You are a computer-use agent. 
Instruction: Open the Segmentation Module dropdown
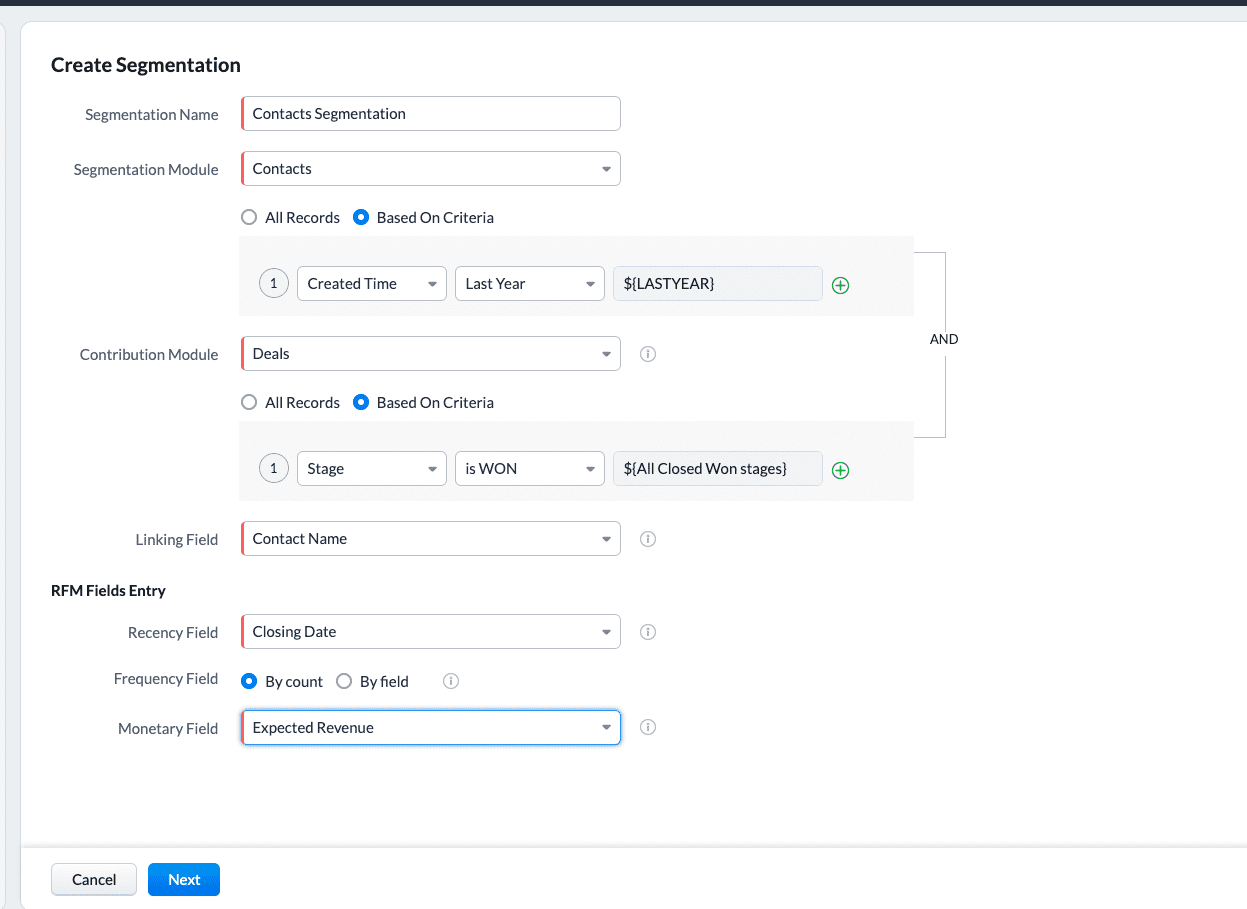pos(431,169)
